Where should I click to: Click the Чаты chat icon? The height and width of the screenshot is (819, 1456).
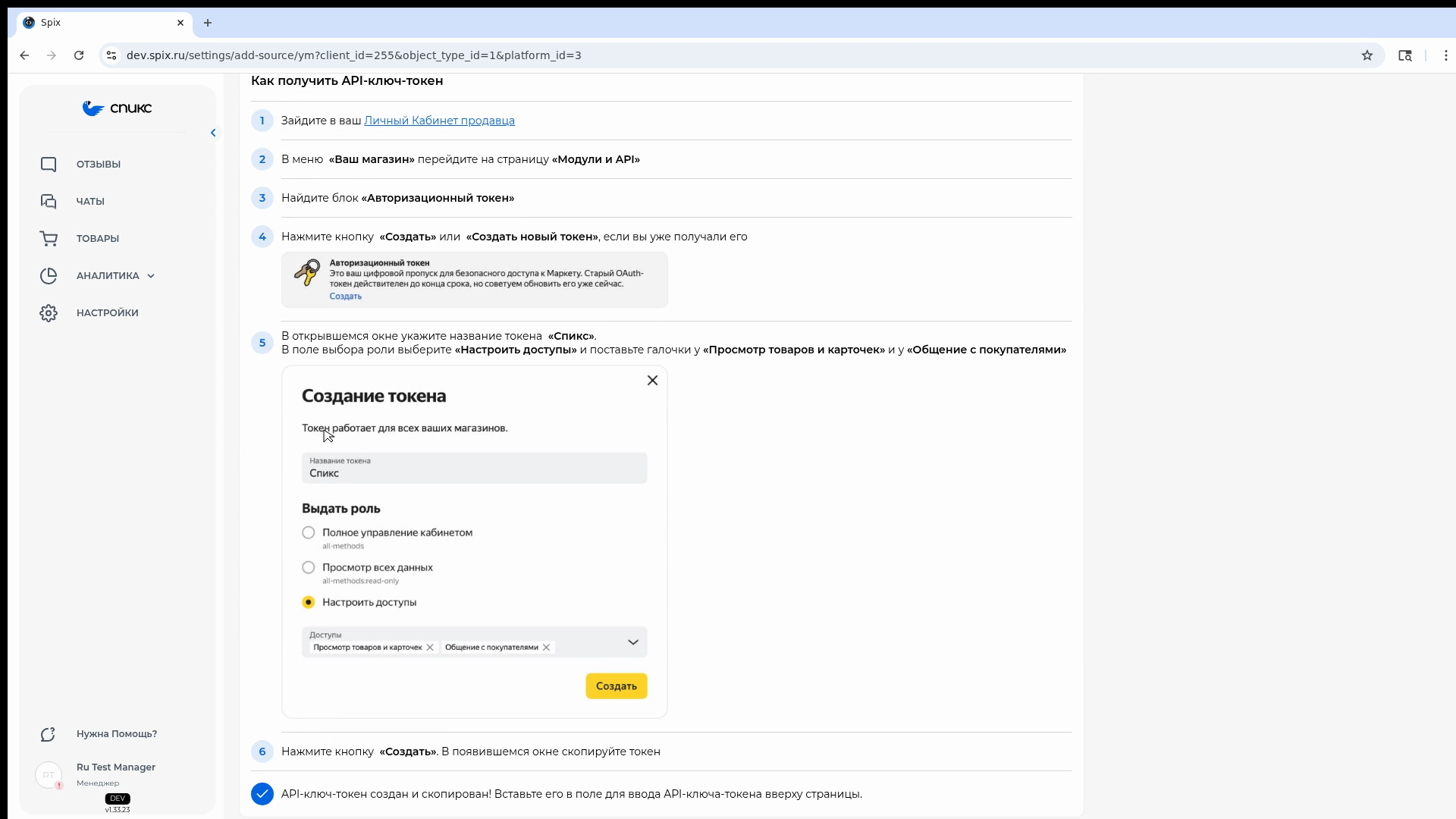coord(49,202)
